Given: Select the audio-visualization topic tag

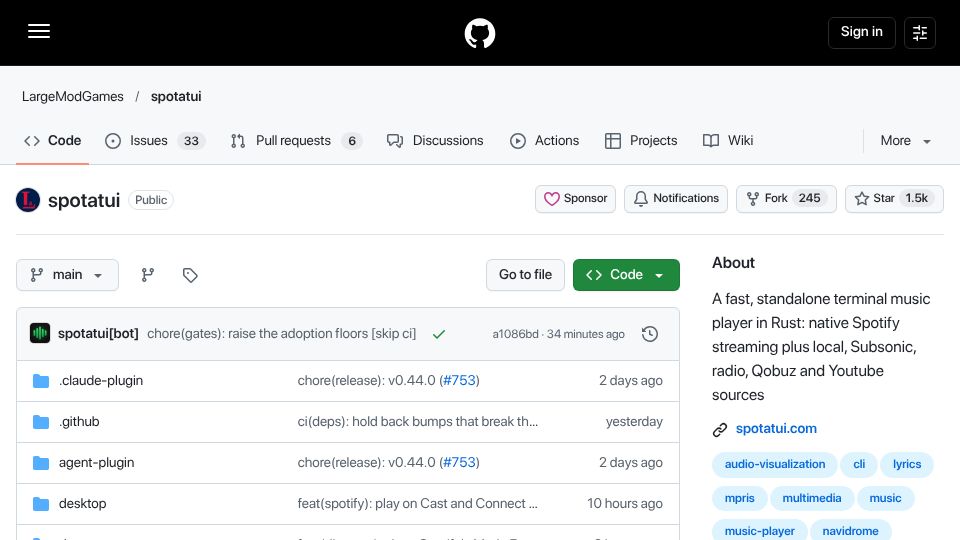Looking at the screenshot, I should pos(775,464).
